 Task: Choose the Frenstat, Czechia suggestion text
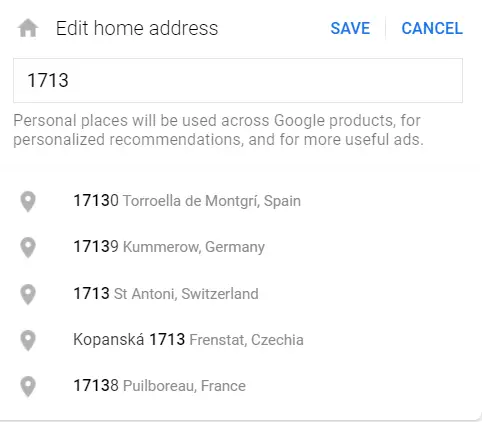pyautogui.click(x=246, y=340)
